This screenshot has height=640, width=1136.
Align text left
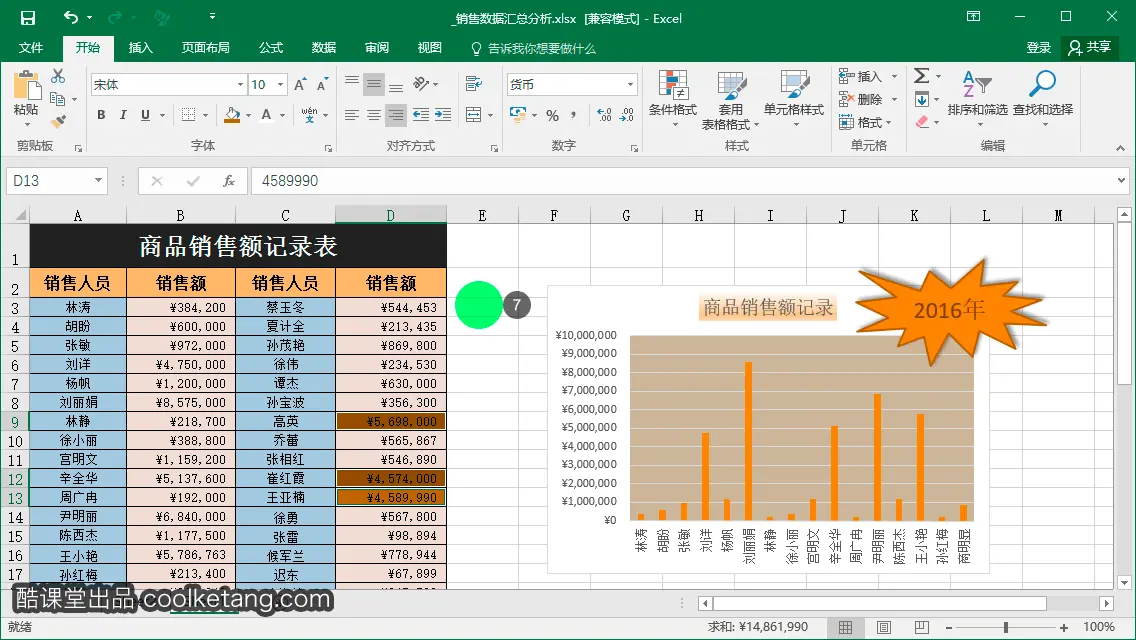[352, 115]
